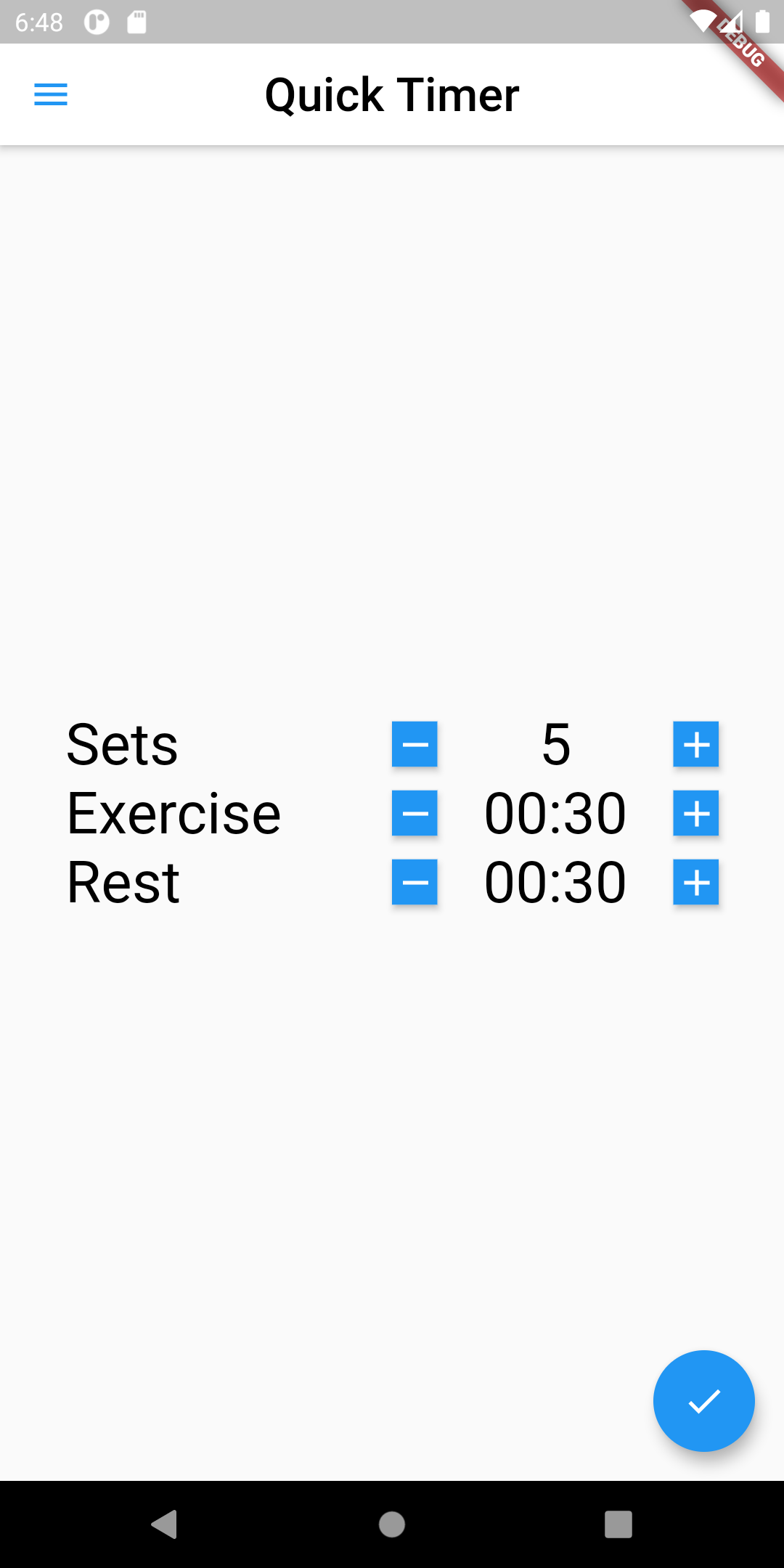
Task: Tap the minus icon to decrease Sets
Action: 415,743
